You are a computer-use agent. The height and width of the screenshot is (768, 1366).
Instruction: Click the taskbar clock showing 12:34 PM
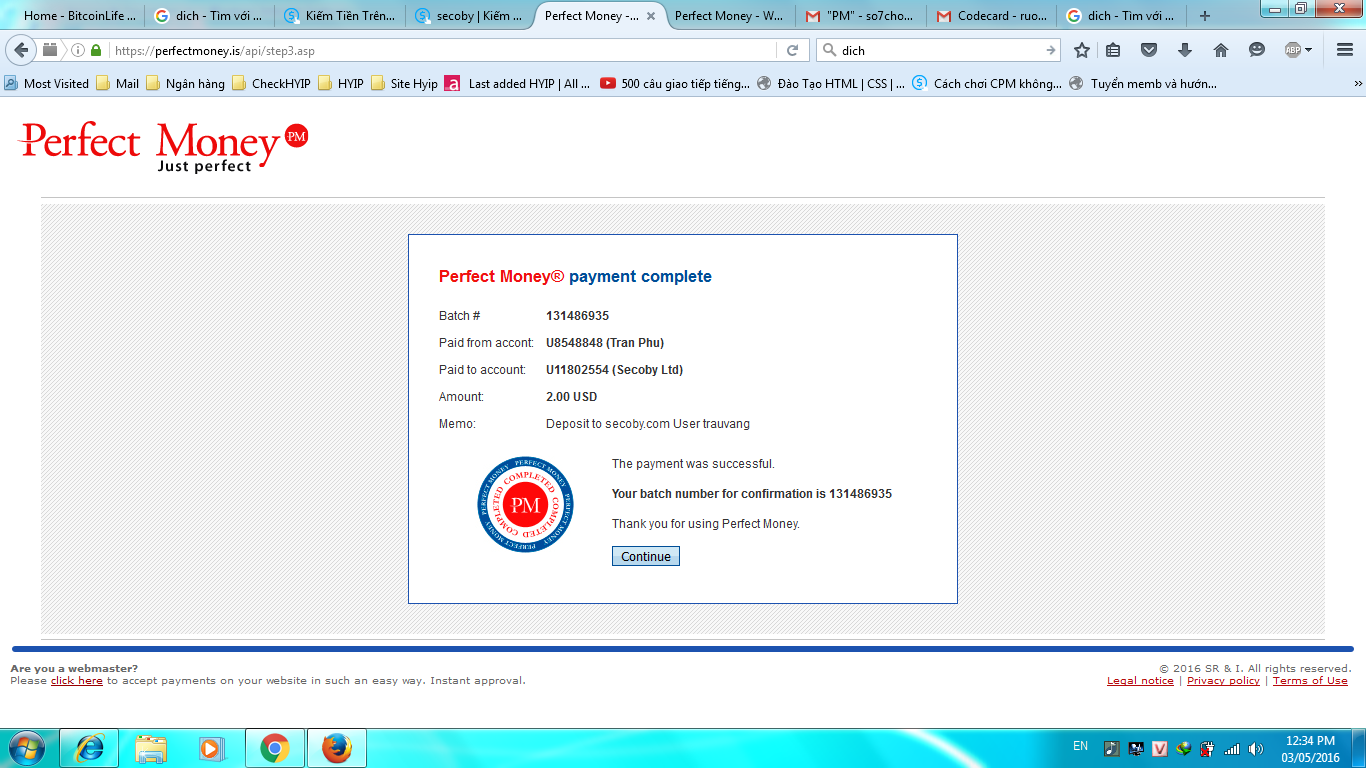1310,748
